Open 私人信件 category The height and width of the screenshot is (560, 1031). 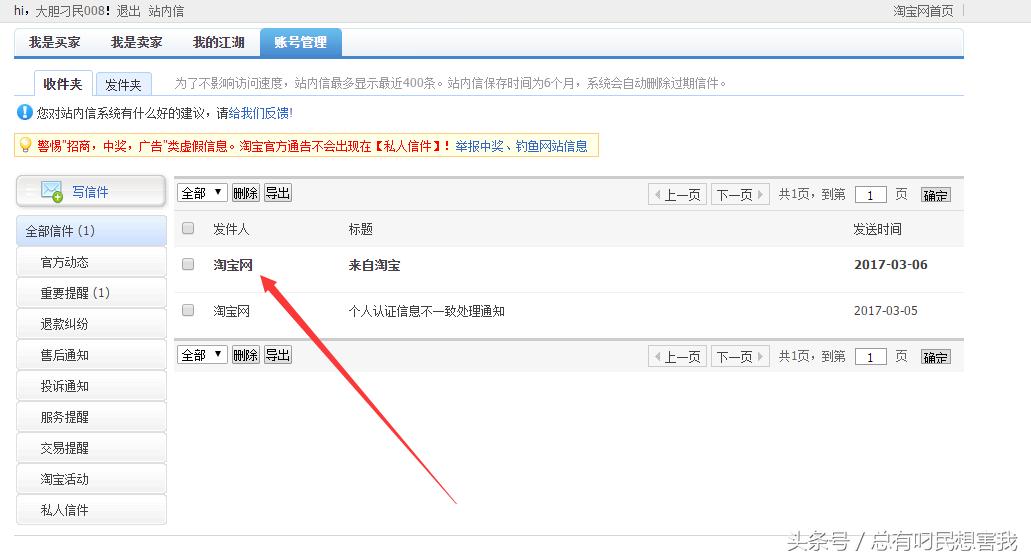tap(91, 510)
